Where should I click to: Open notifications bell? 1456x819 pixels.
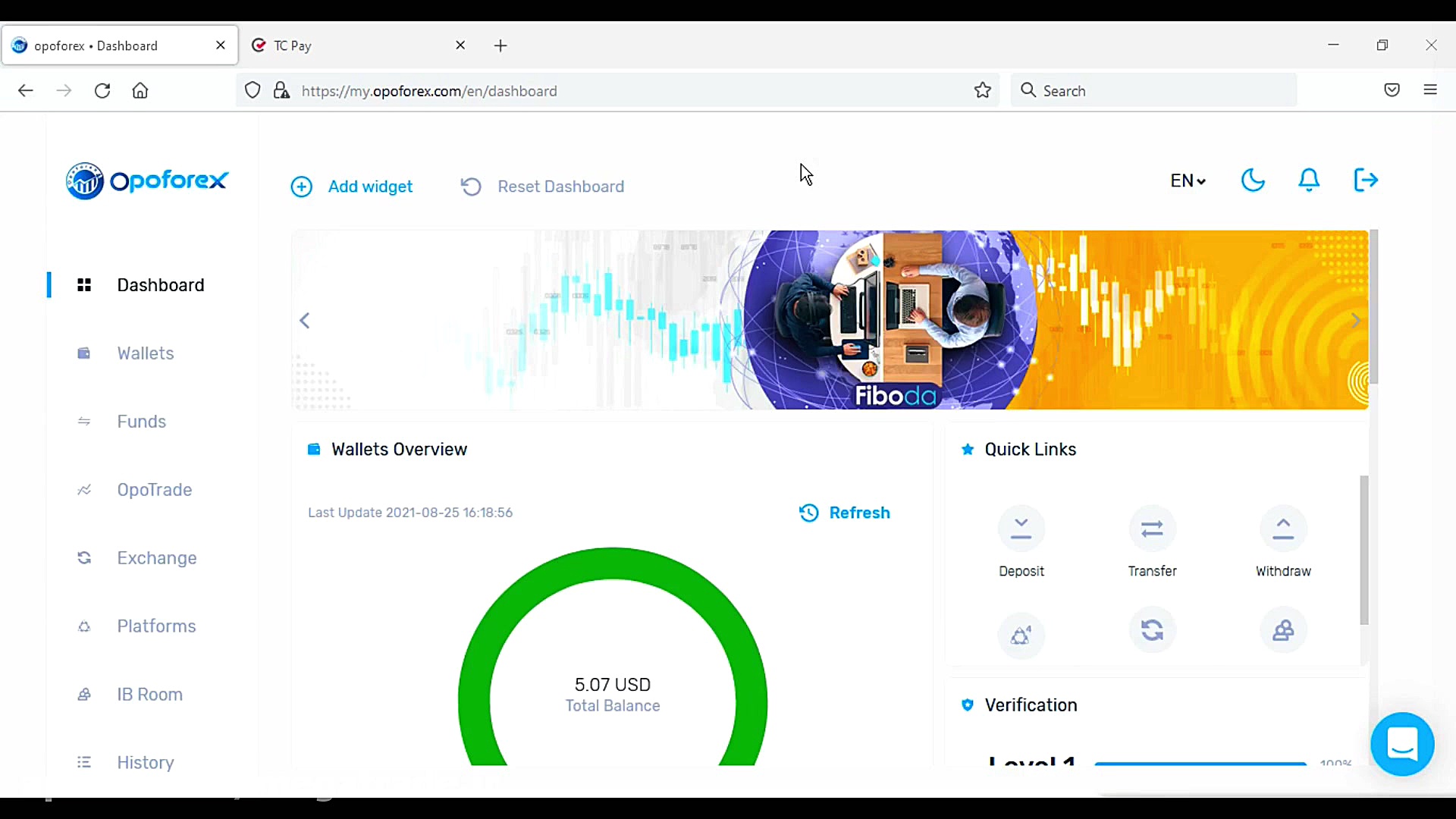pos(1309,180)
